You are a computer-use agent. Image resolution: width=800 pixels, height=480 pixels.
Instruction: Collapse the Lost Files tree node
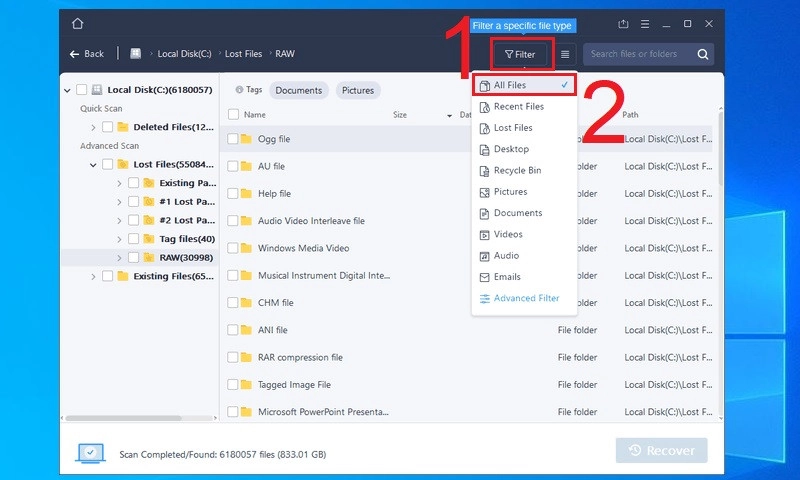pos(93,165)
